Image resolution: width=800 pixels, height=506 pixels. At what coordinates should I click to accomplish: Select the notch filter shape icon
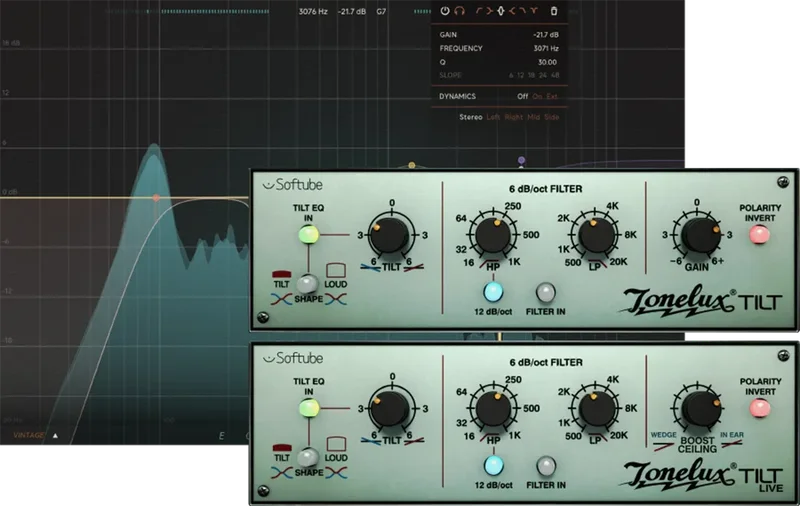534,11
